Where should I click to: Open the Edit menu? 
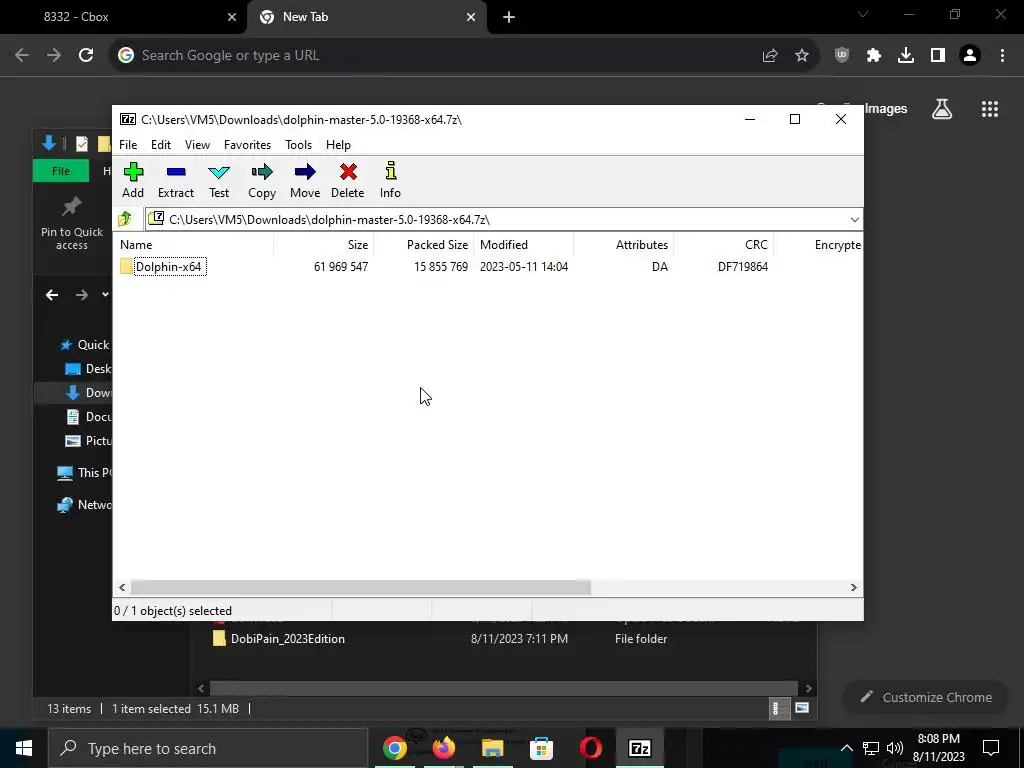[x=161, y=145]
